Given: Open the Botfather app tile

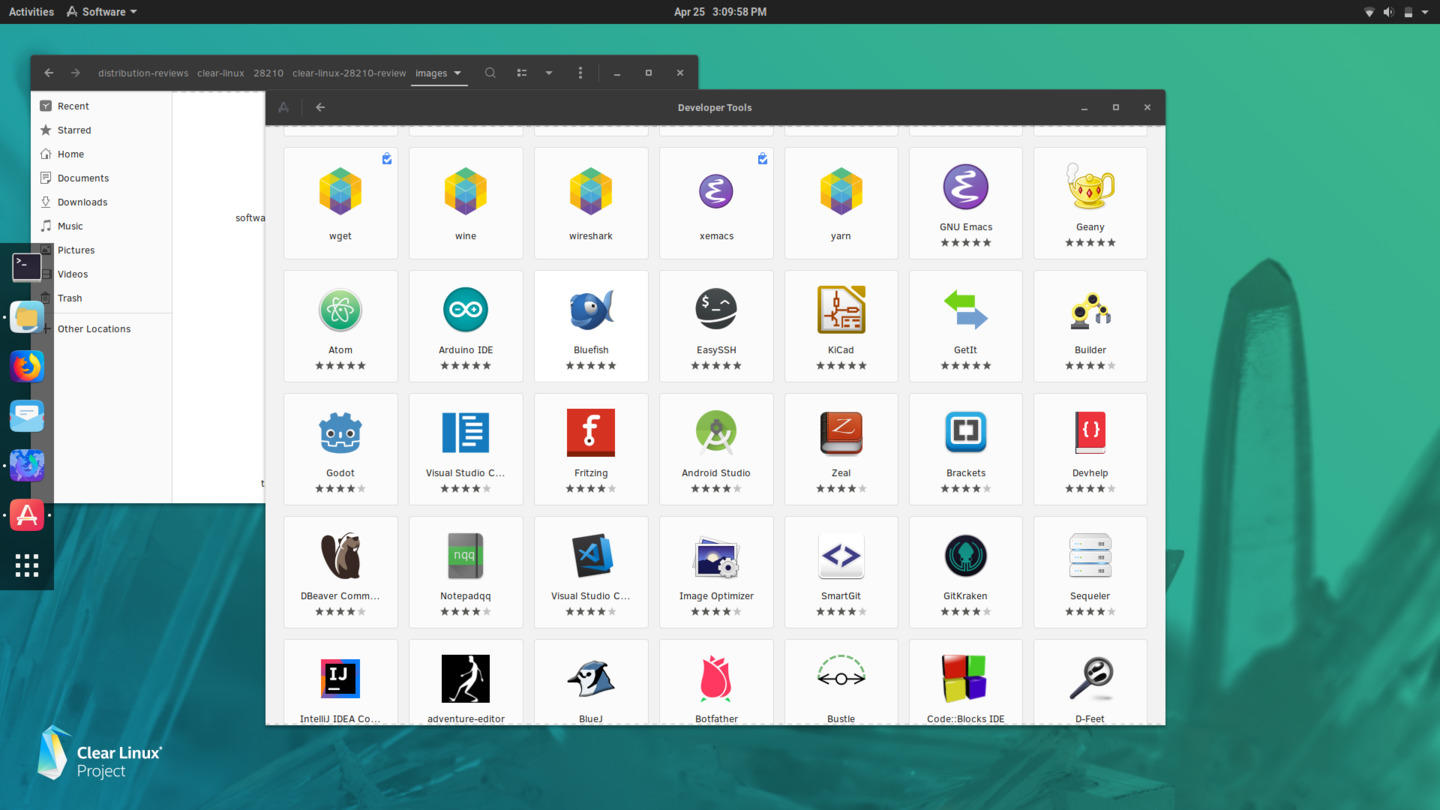Looking at the screenshot, I should point(716,682).
